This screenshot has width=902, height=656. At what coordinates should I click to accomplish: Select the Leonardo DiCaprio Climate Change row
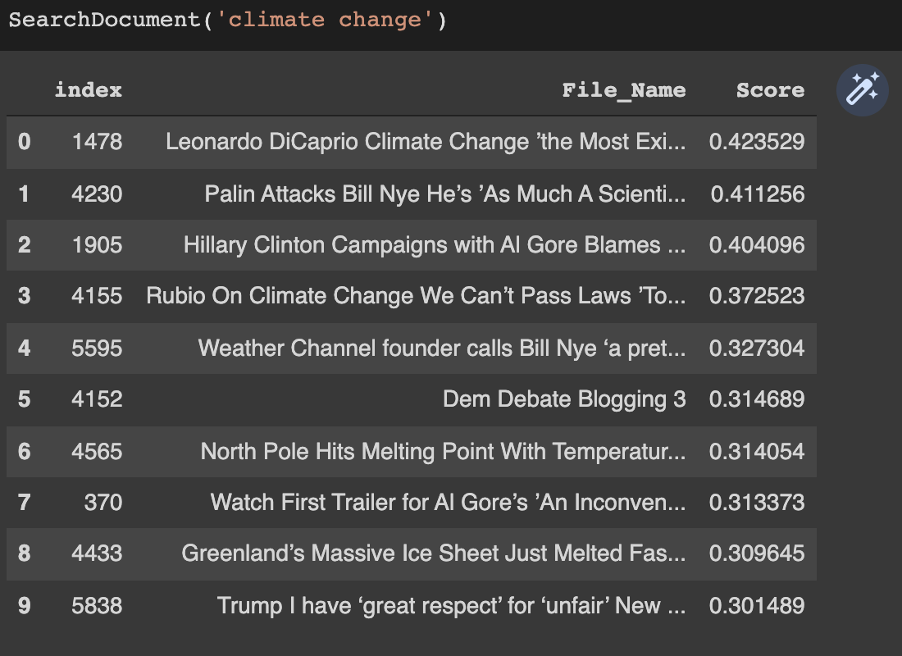[425, 142]
